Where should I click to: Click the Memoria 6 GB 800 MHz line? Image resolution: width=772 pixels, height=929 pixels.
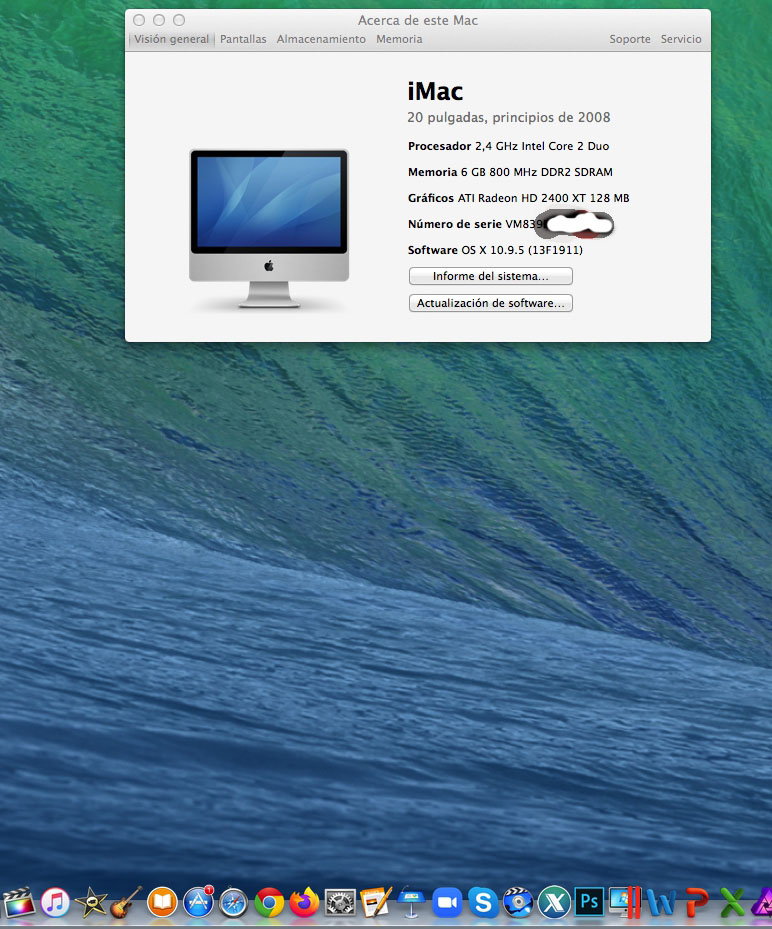510,172
